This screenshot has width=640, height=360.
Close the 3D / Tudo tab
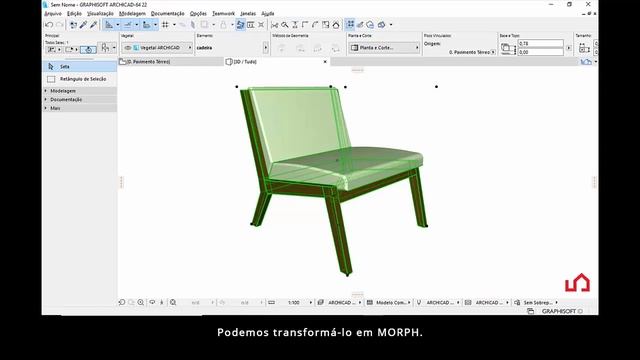click(x=325, y=62)
